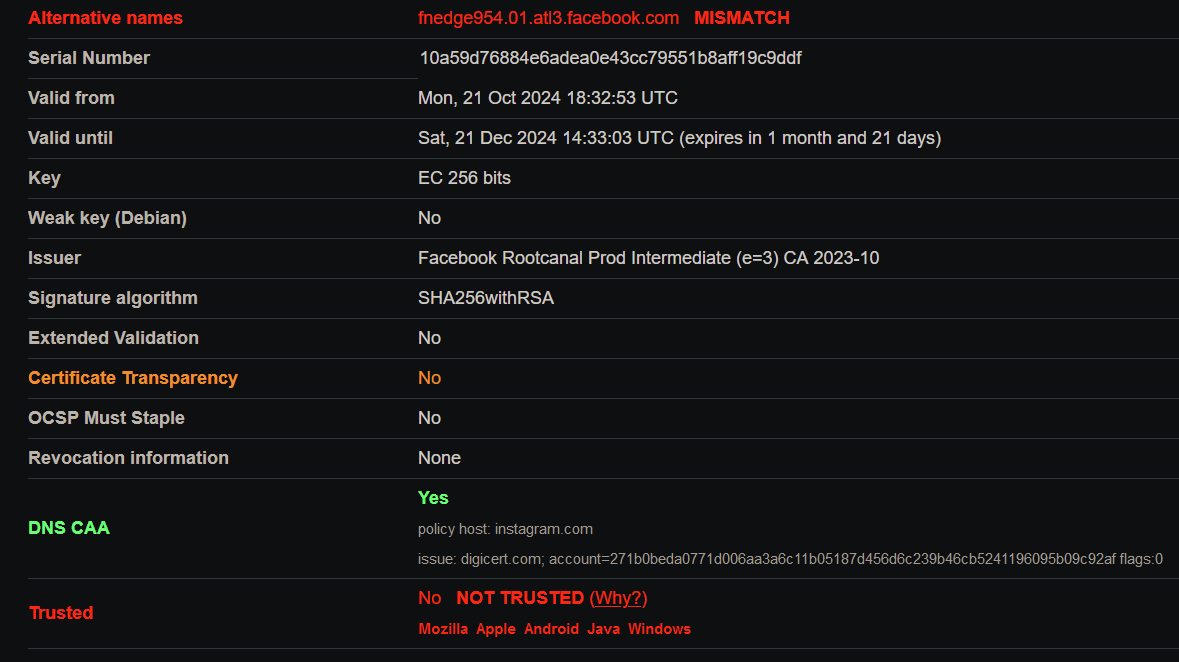Image resolution: width=1179 pixels, height=662 pixels.
Task: Click the green "Yes" DNS CAA value
Action: [433, 498]
